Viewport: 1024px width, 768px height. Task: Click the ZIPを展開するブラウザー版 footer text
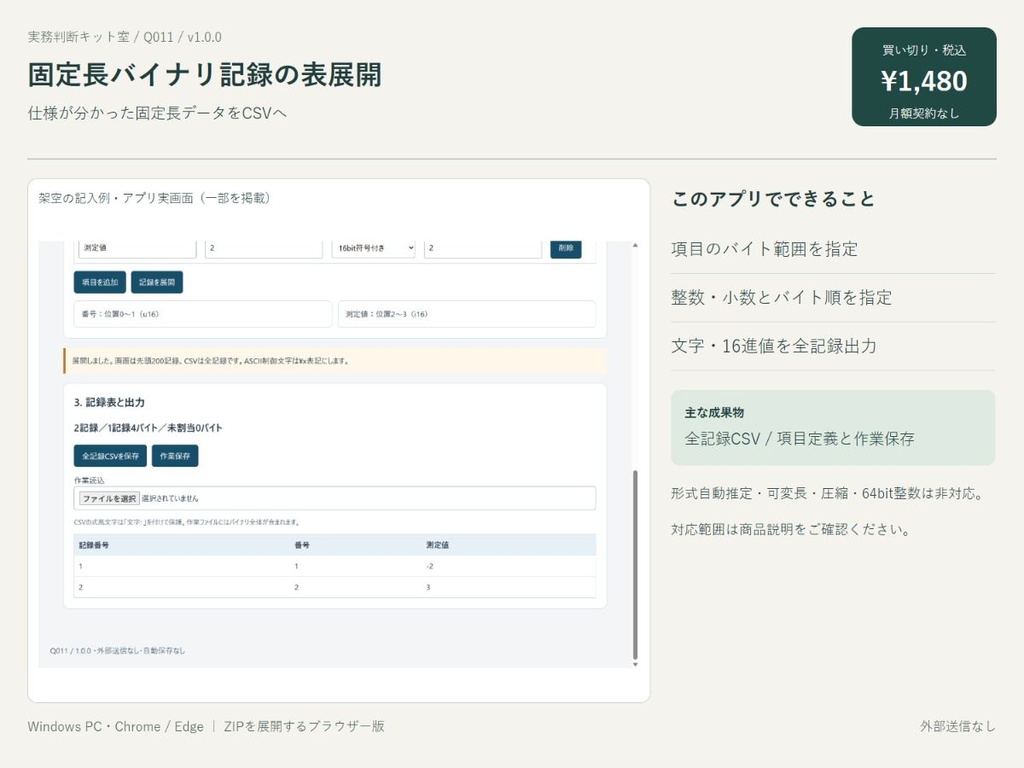point(304,726)
